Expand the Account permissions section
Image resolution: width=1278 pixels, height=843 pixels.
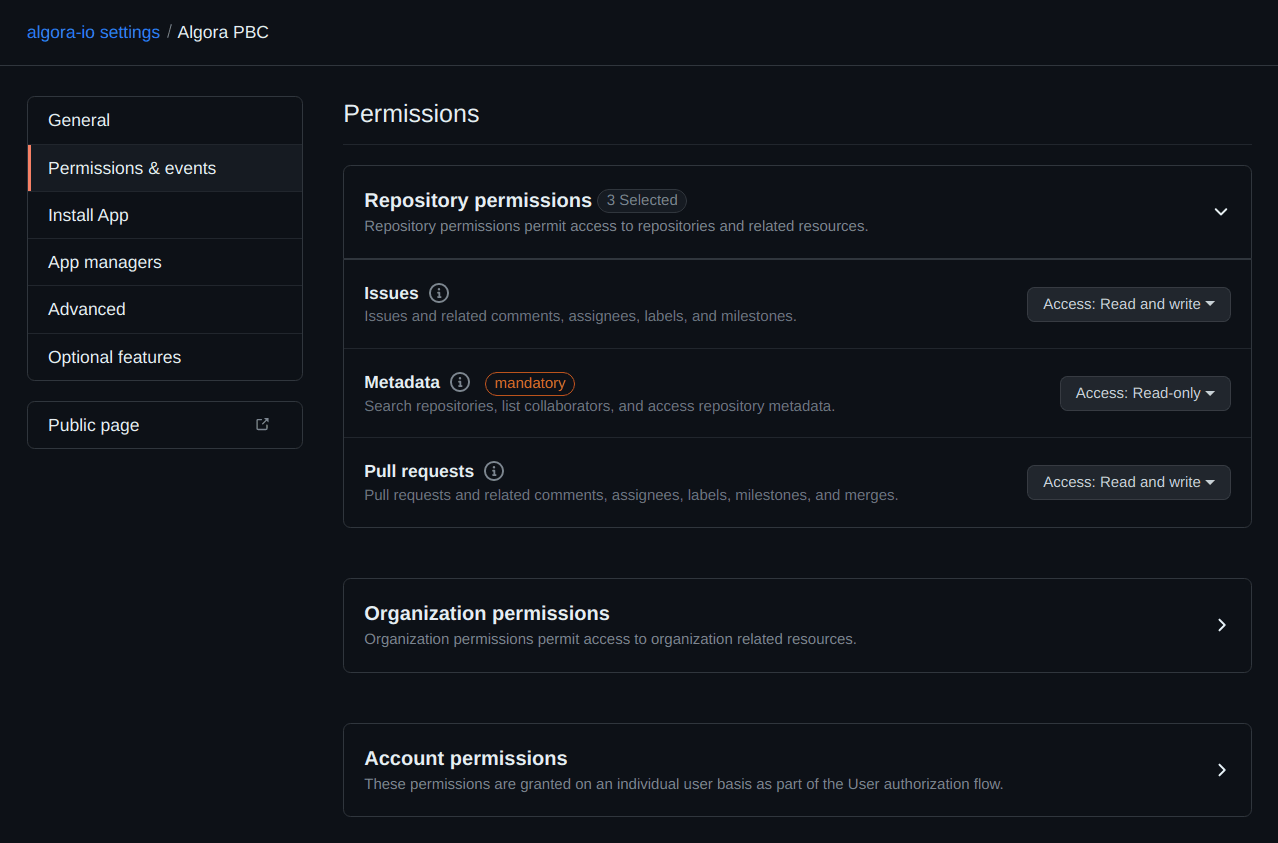[1221, 770]
